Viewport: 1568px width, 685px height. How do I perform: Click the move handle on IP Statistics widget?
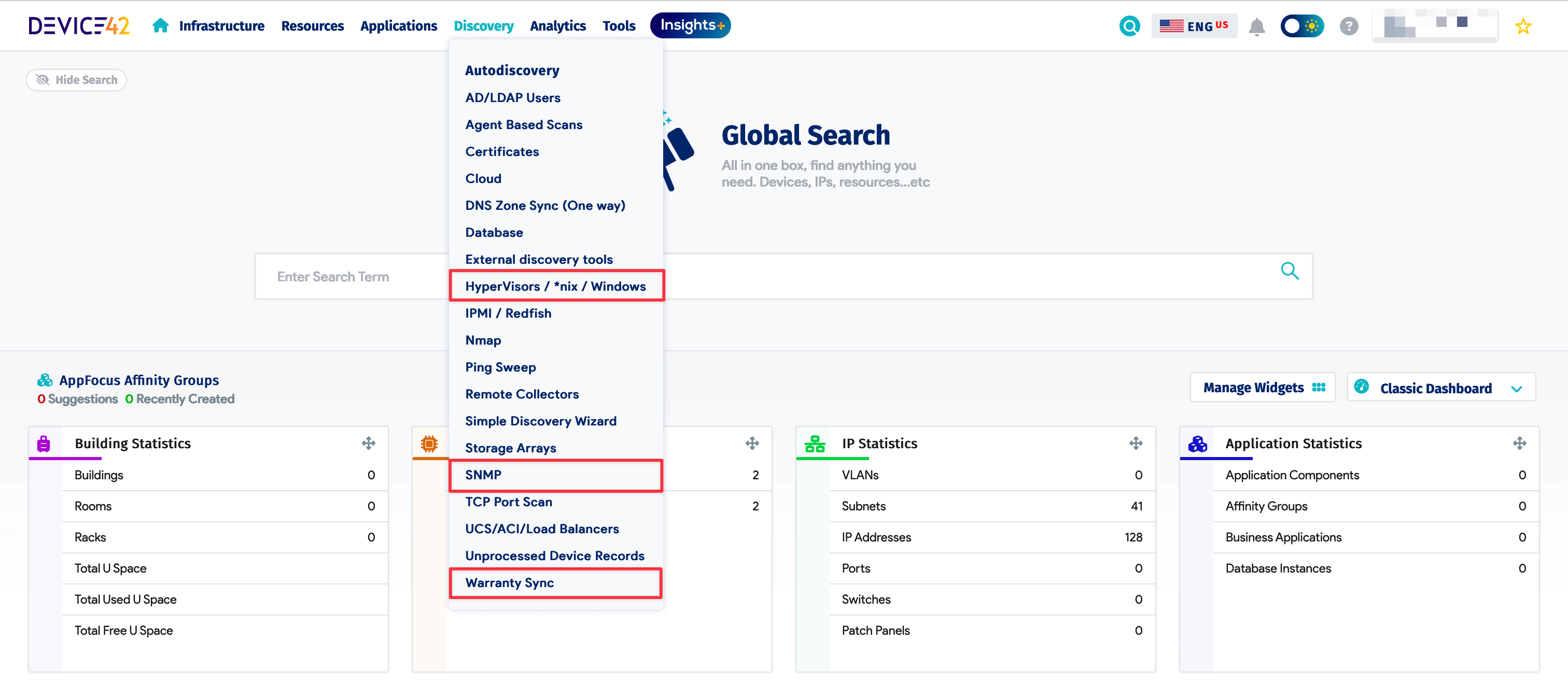coord(1135,443)
